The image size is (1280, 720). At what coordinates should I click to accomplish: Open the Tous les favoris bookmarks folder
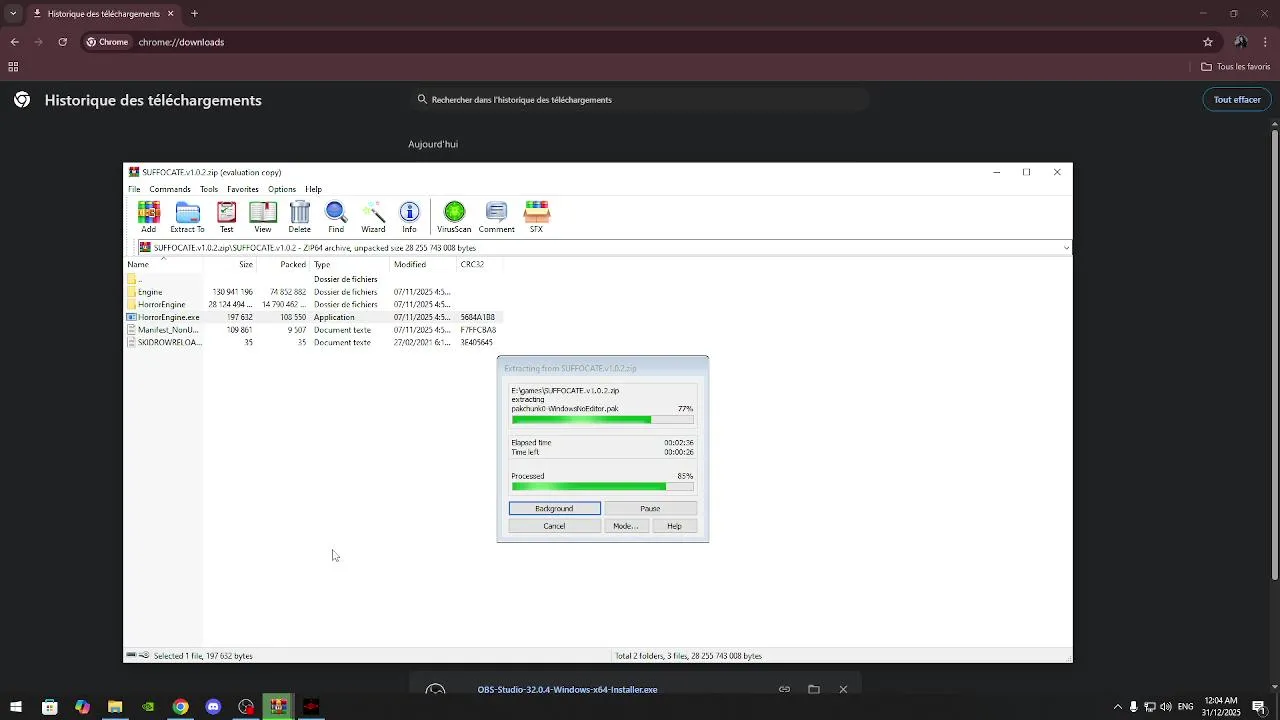click(1236, 67)
